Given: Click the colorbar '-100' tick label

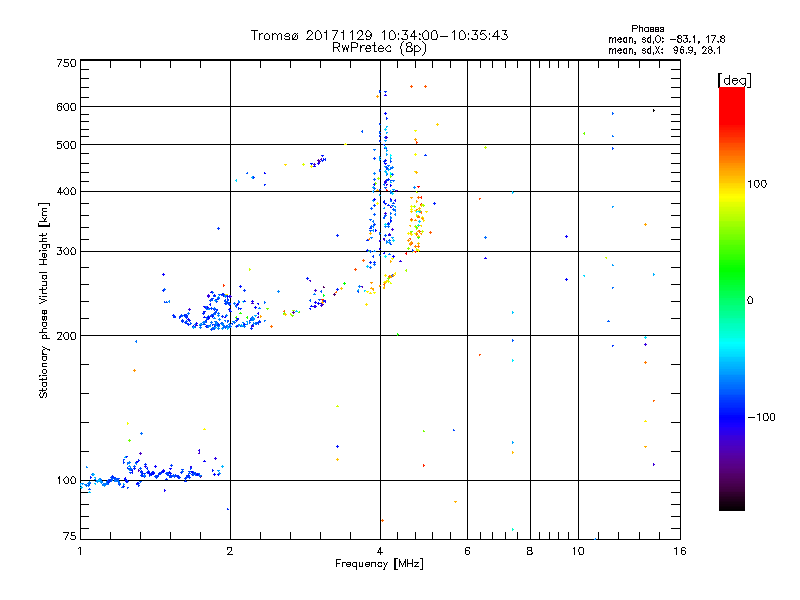Looking at the screenshot, I should point(761,417).
